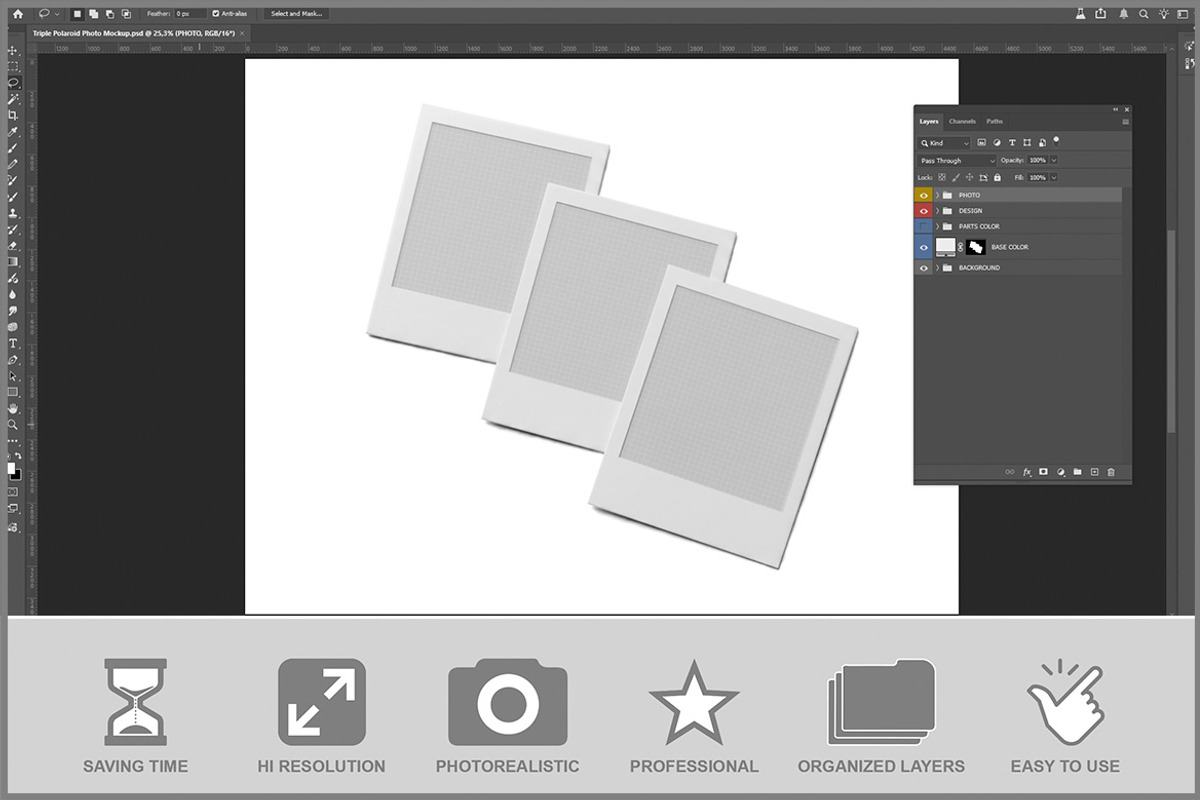This screenshot has height=800, width=1200.
Task: Select the Rectangular Marquee tool
Action: tap(13, 66)
